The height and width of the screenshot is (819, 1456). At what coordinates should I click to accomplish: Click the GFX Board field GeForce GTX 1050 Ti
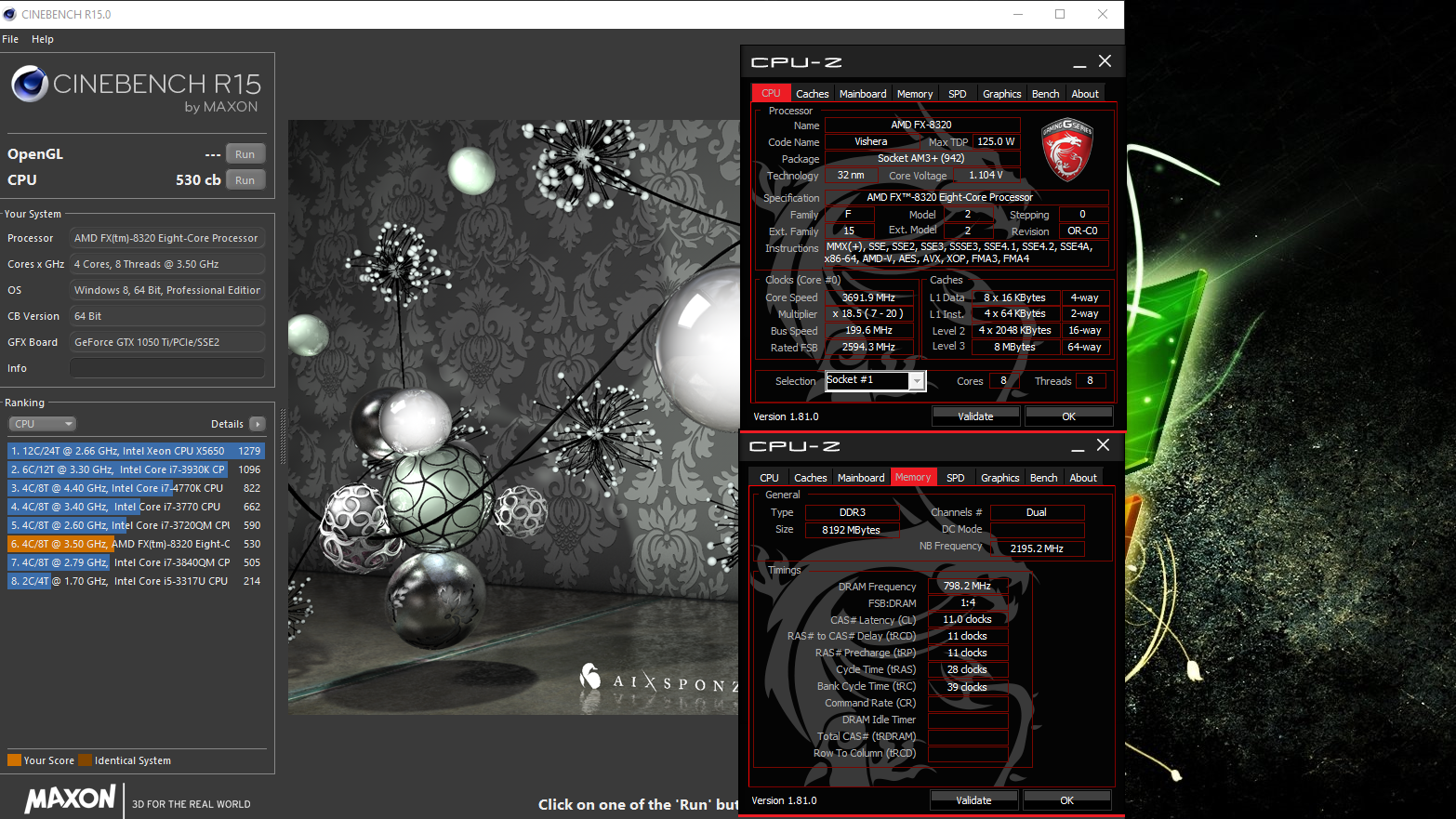click(x=167, y=342)
